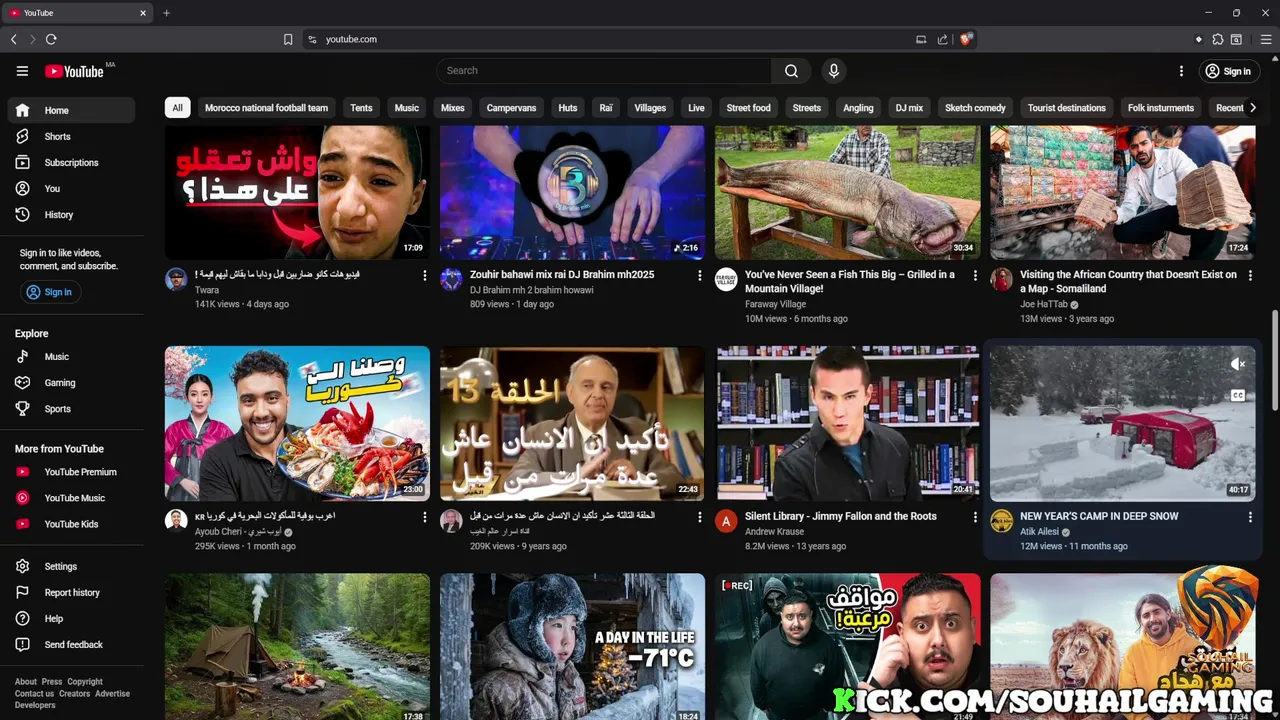Select Morocco national football team chip
This screenshot has height=720, width=1280.
pyautogui.click(x=266, y=108)
